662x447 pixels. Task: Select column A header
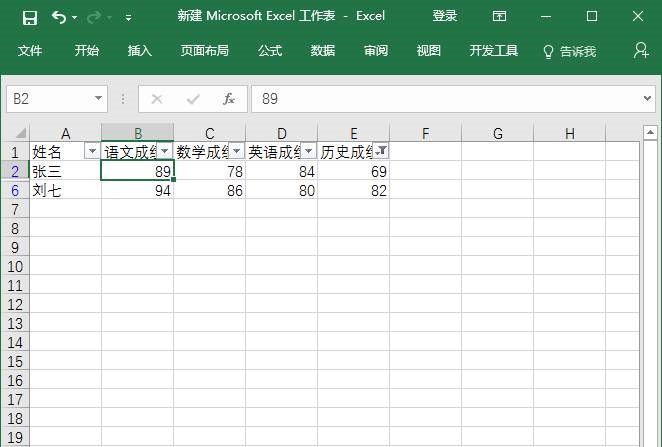pos(65,133)
